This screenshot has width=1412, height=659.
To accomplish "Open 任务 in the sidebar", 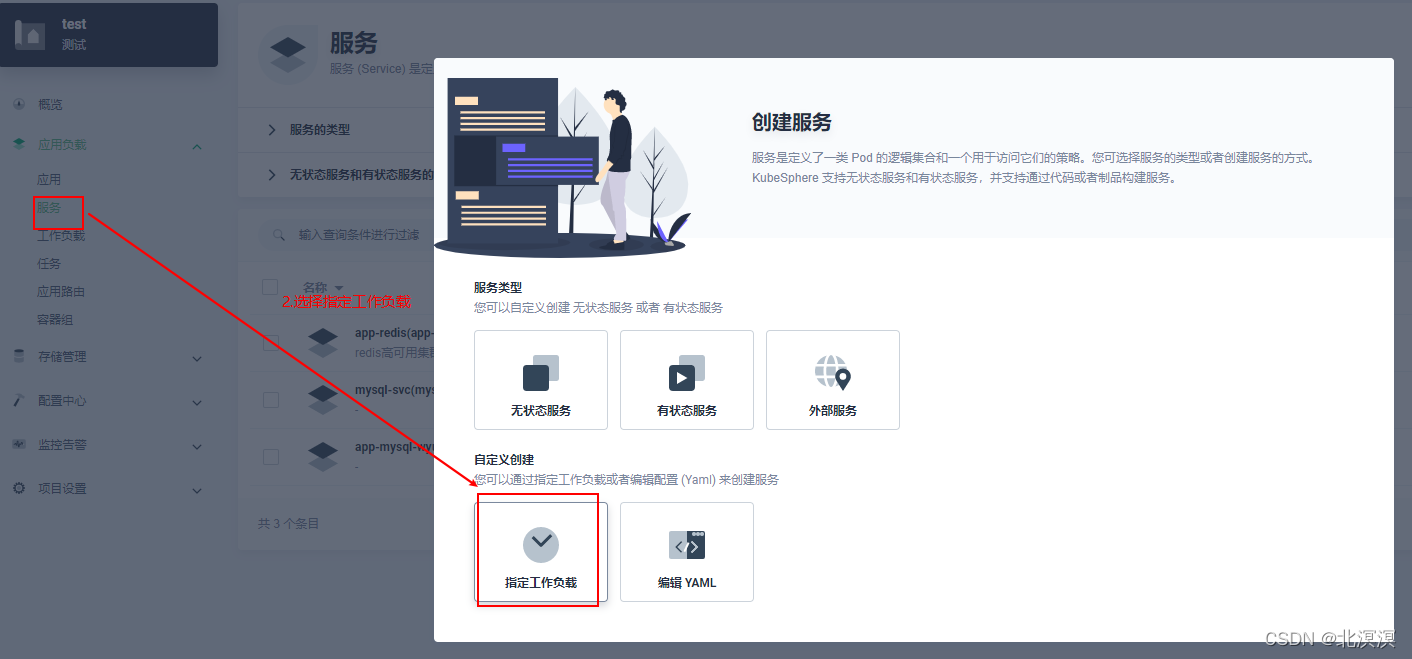I will coord(49,264).
